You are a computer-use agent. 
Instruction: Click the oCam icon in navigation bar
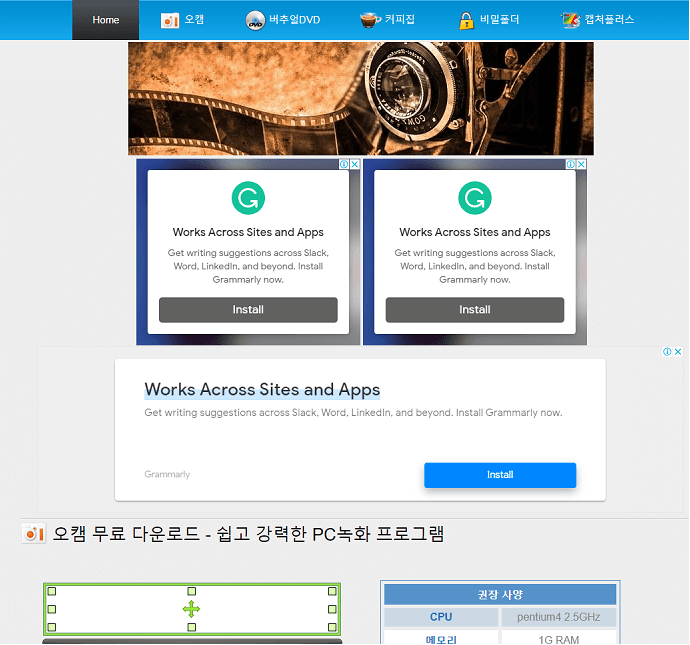coord(170,20)
